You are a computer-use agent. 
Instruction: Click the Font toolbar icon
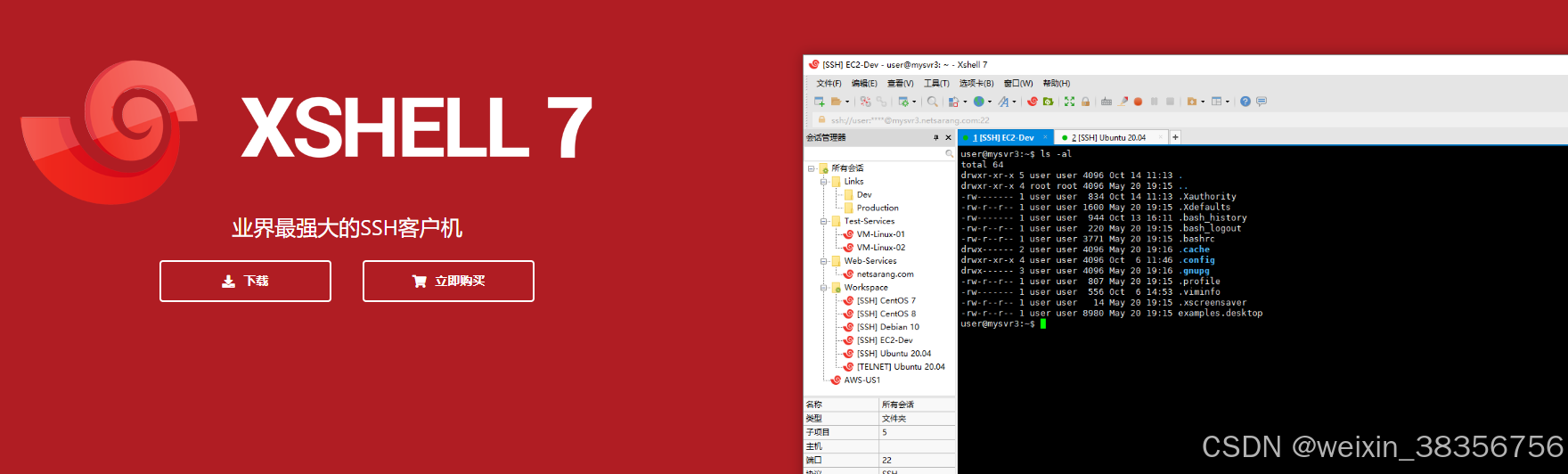tap(1003, 102)
